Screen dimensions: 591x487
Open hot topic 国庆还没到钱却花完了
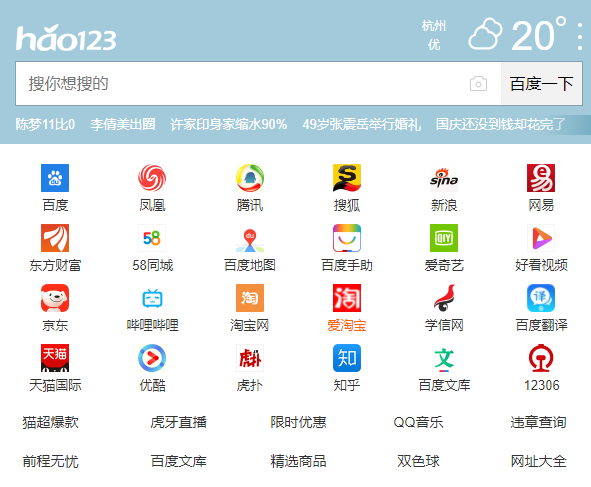pyautogui.click(x=501, y=124)
